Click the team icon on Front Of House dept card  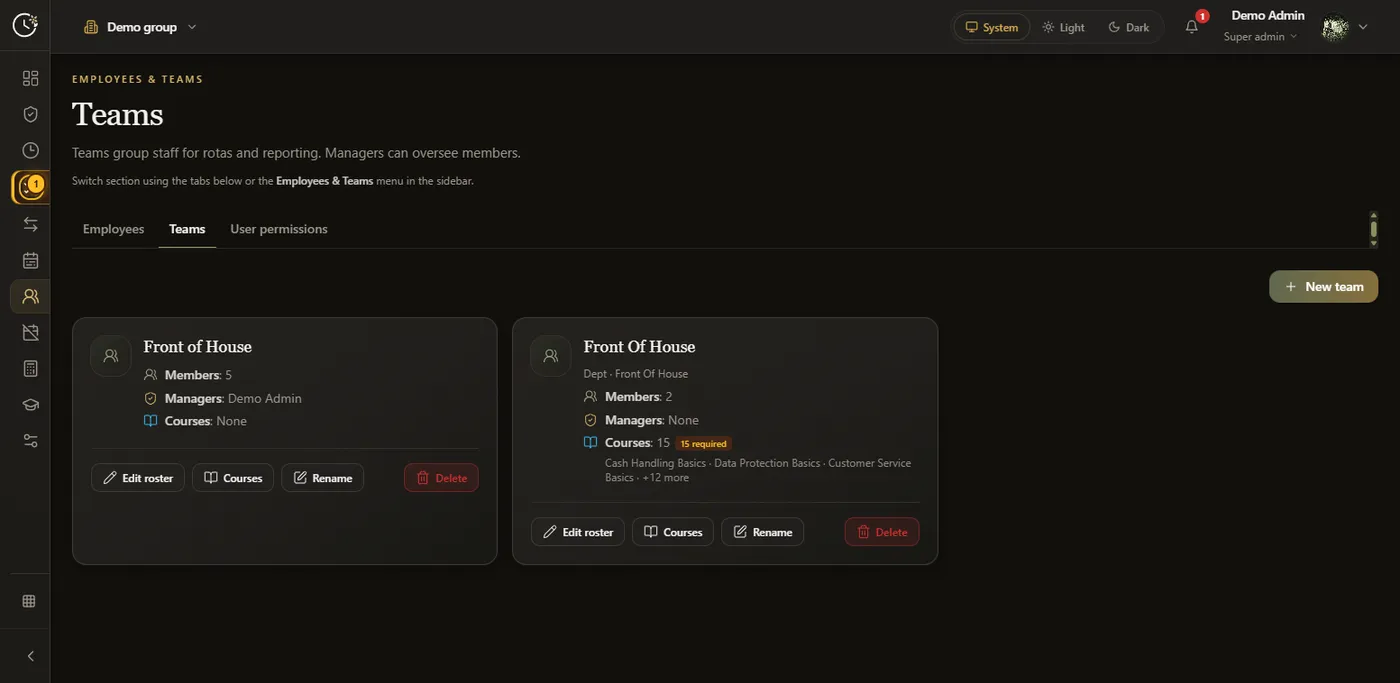click(x=551, y=356)
